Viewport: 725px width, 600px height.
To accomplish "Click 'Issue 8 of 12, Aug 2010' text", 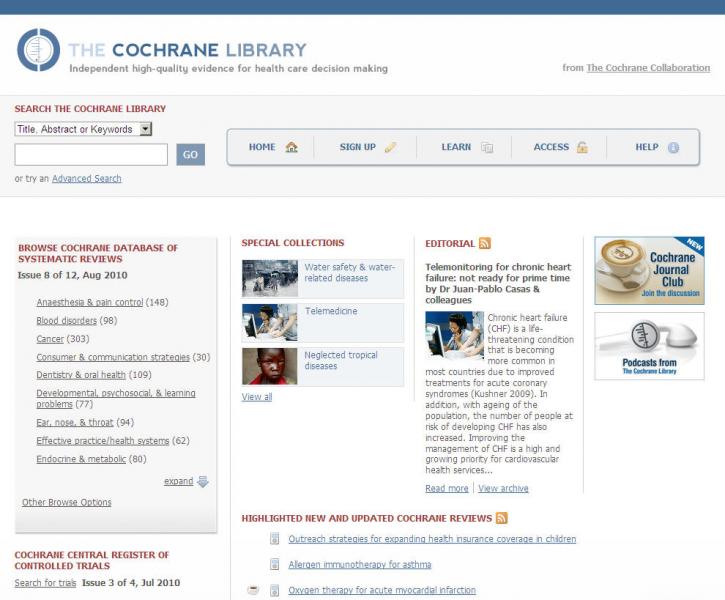I will (x=73, y=275).
